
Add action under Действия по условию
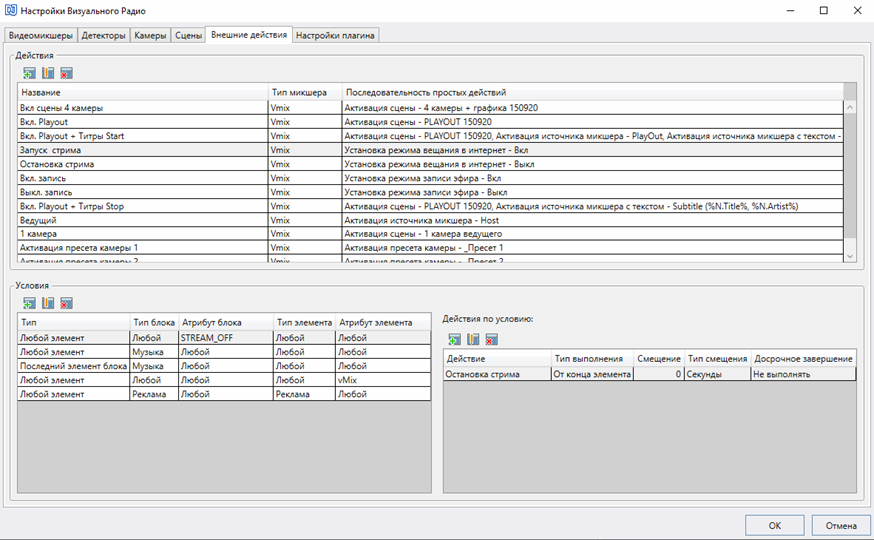[455, 339]
